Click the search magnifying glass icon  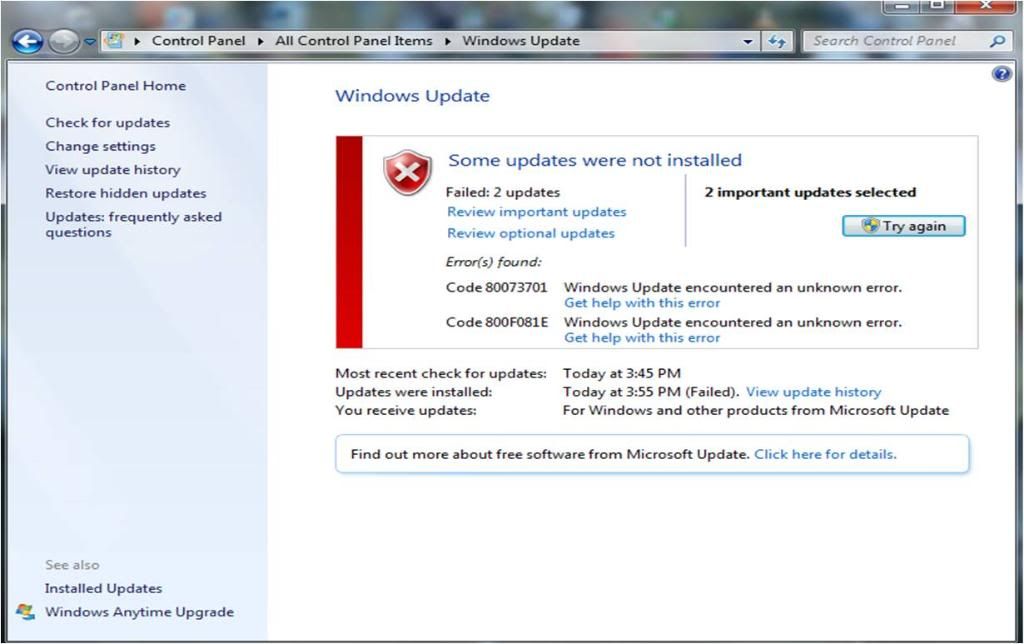coord(997,41)
